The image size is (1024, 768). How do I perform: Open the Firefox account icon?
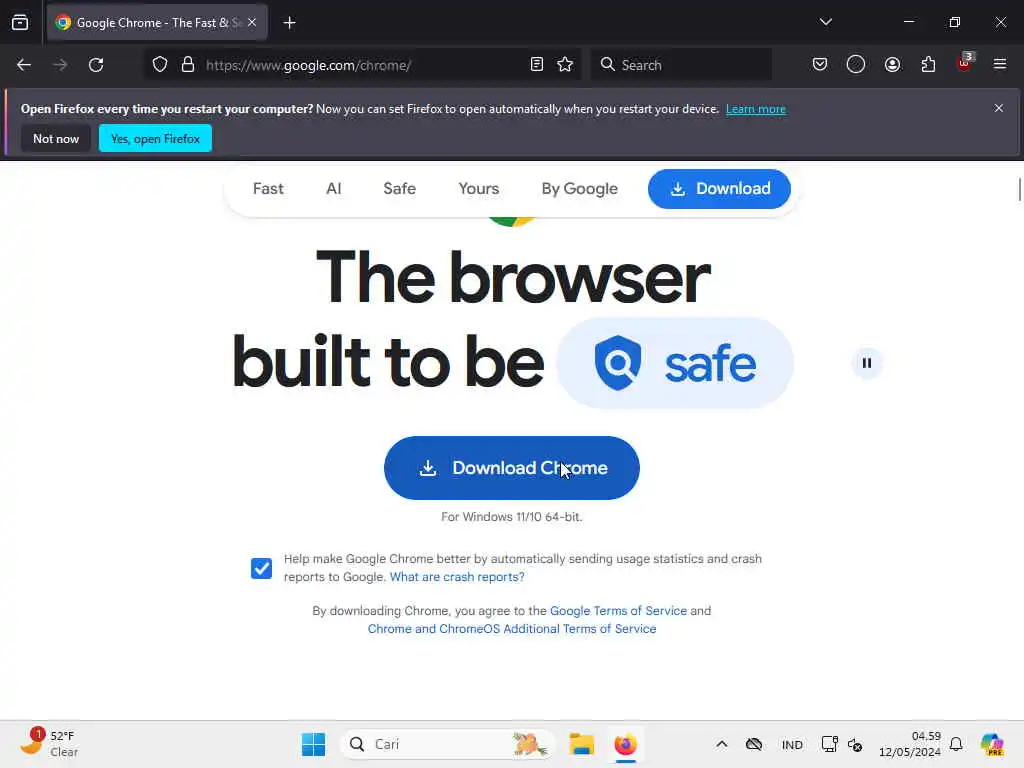[892, 65]
